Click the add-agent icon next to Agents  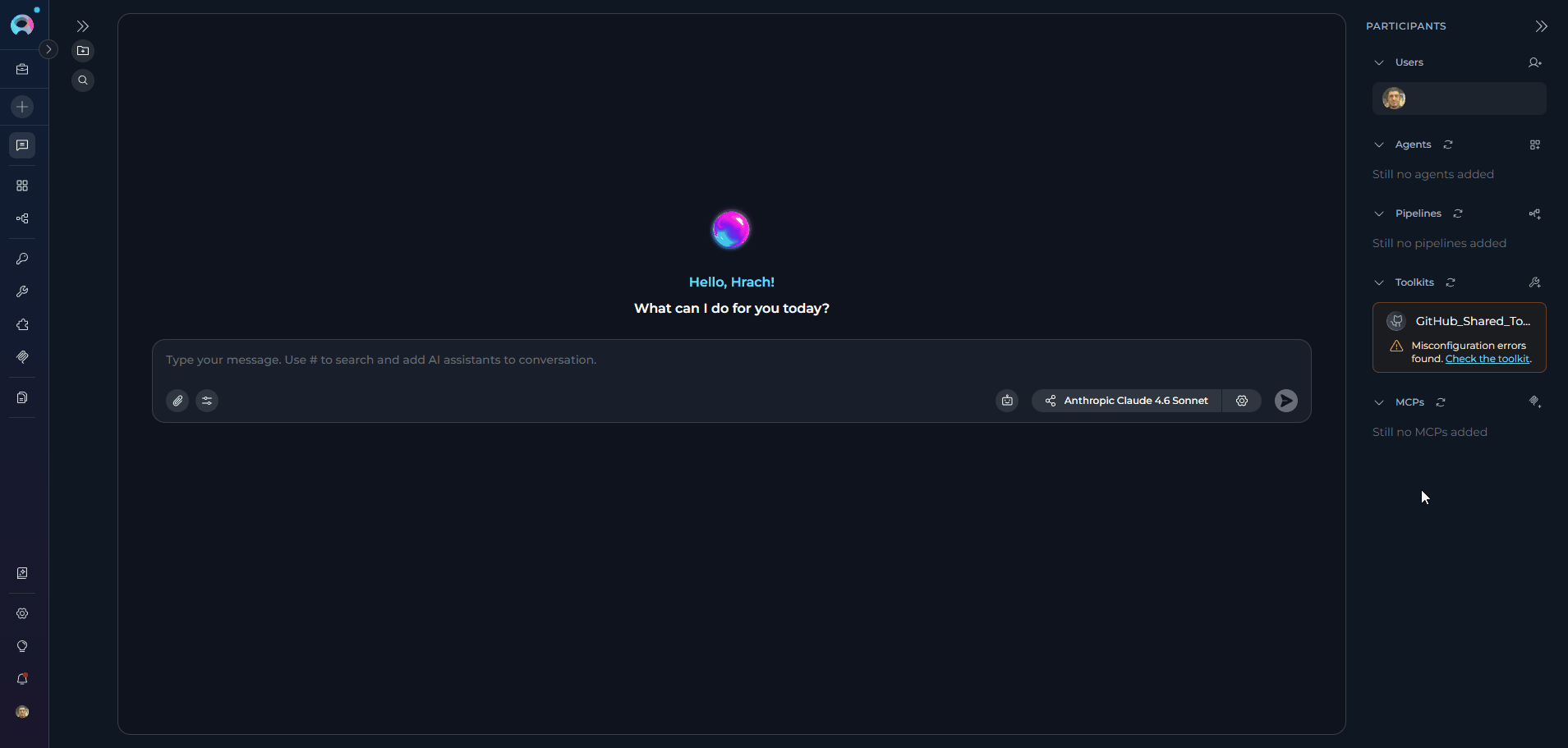click(x=1534, y=145)
